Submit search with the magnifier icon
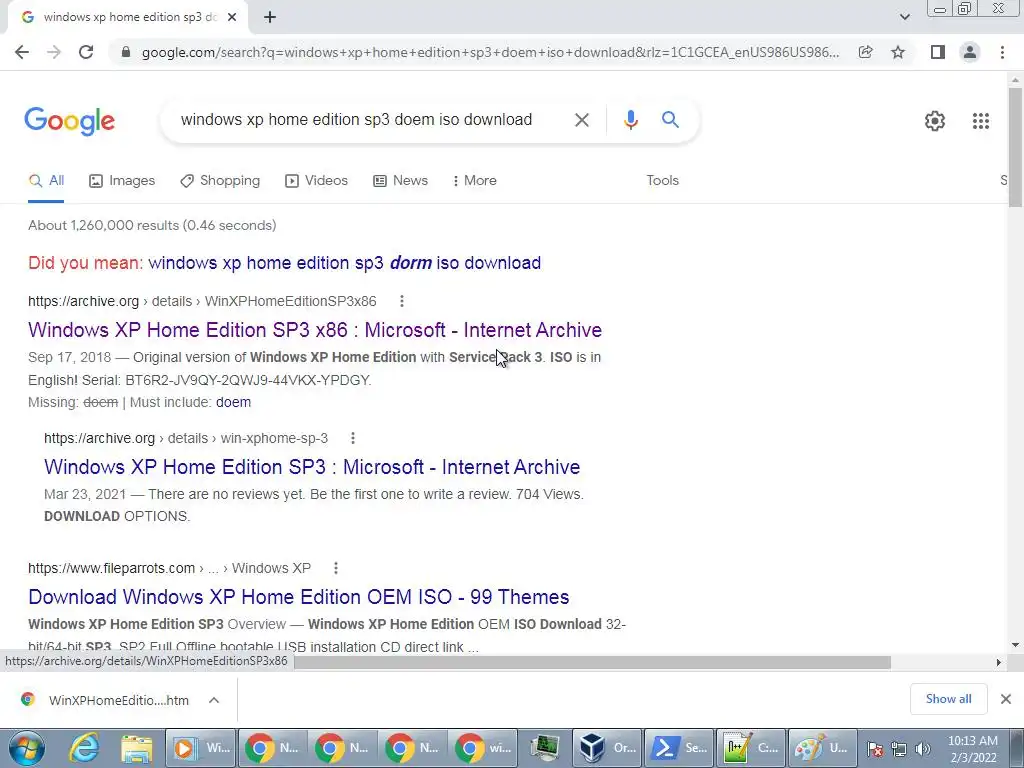 click(x=670, y=120)
